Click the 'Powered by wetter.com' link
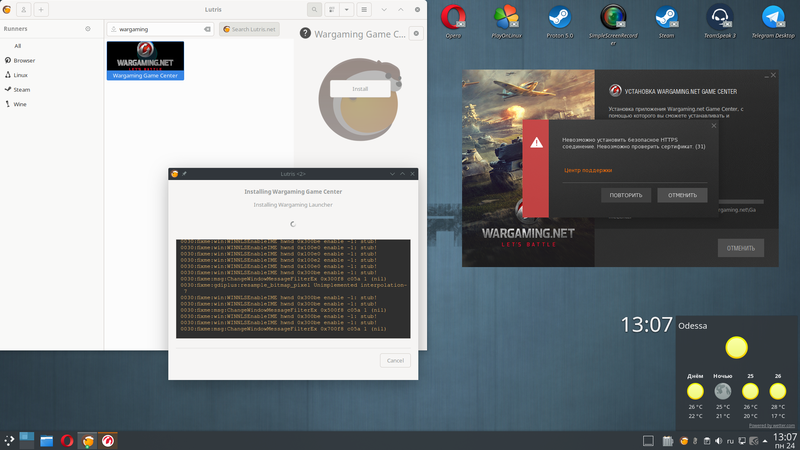 pos(771,426)
